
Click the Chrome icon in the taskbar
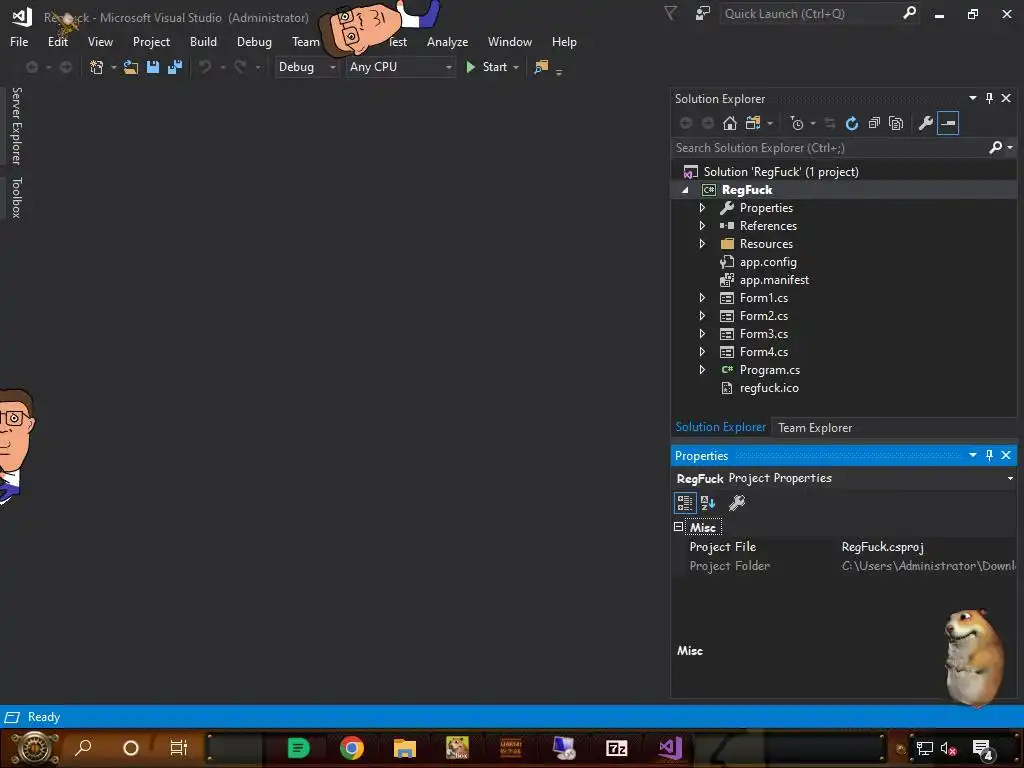click(351, 748)
